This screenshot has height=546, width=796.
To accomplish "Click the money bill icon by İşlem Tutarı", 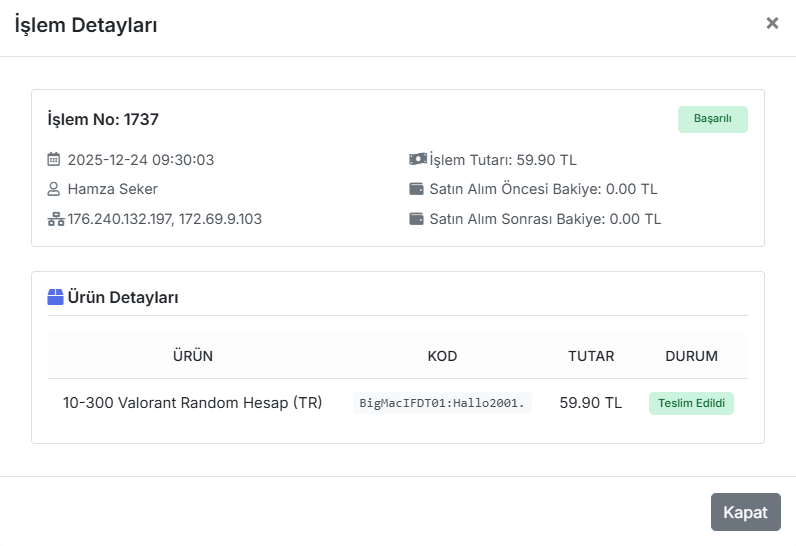I will (418, 159).
